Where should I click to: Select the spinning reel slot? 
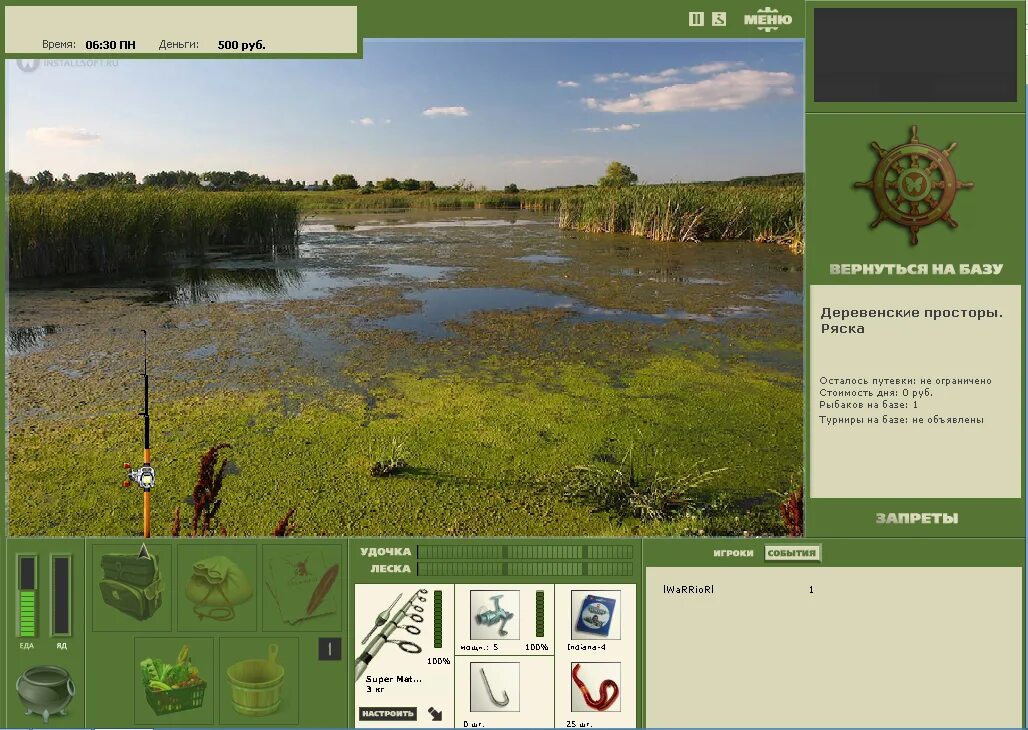point(495,615)
